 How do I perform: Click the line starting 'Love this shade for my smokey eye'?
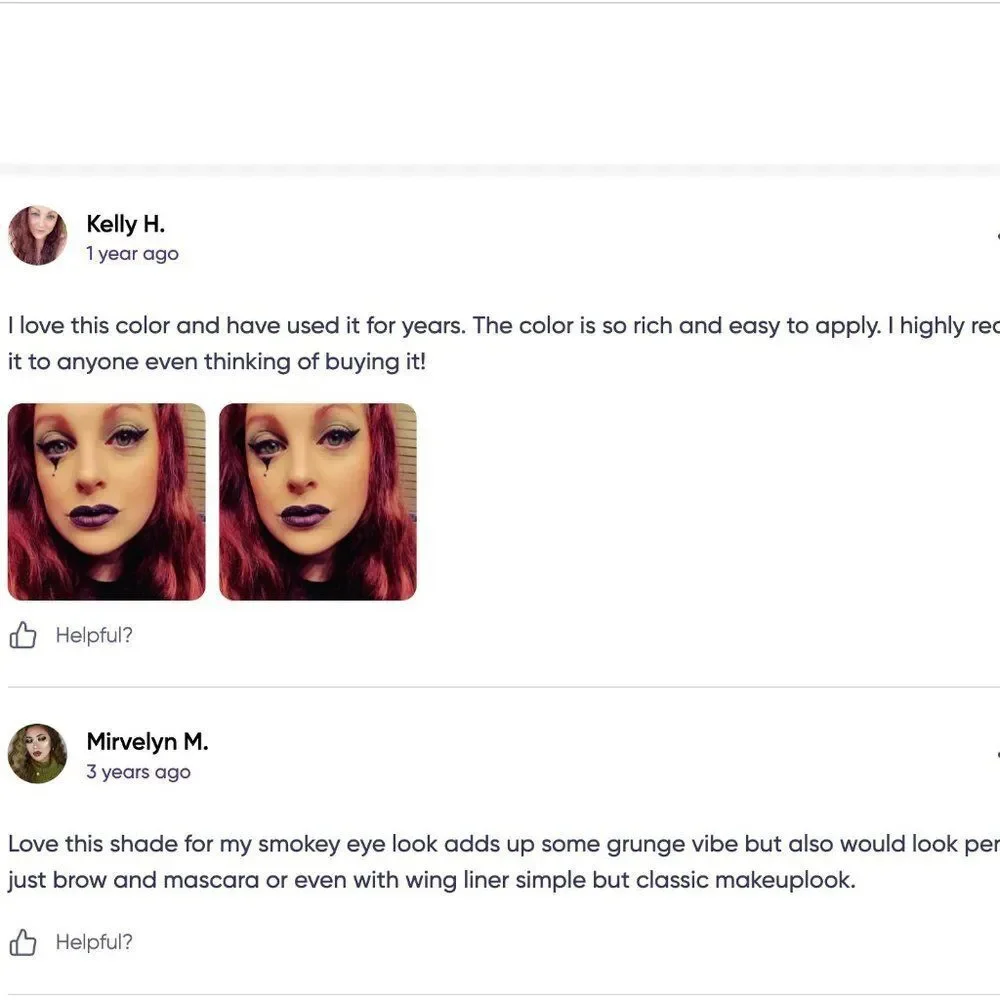pos(504,844)
